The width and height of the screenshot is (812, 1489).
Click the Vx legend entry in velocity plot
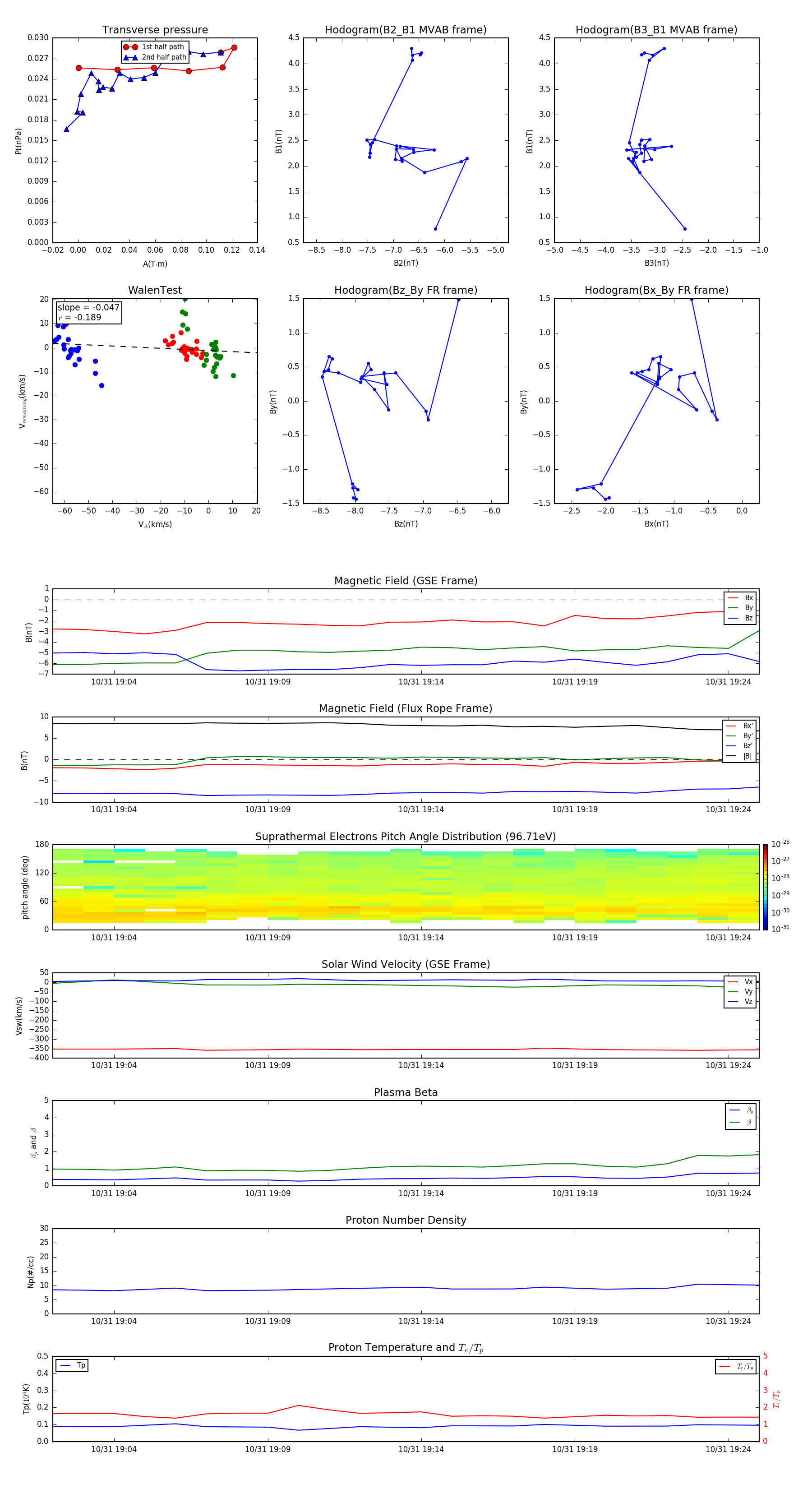pyautogui.click(x=740, y=981)
